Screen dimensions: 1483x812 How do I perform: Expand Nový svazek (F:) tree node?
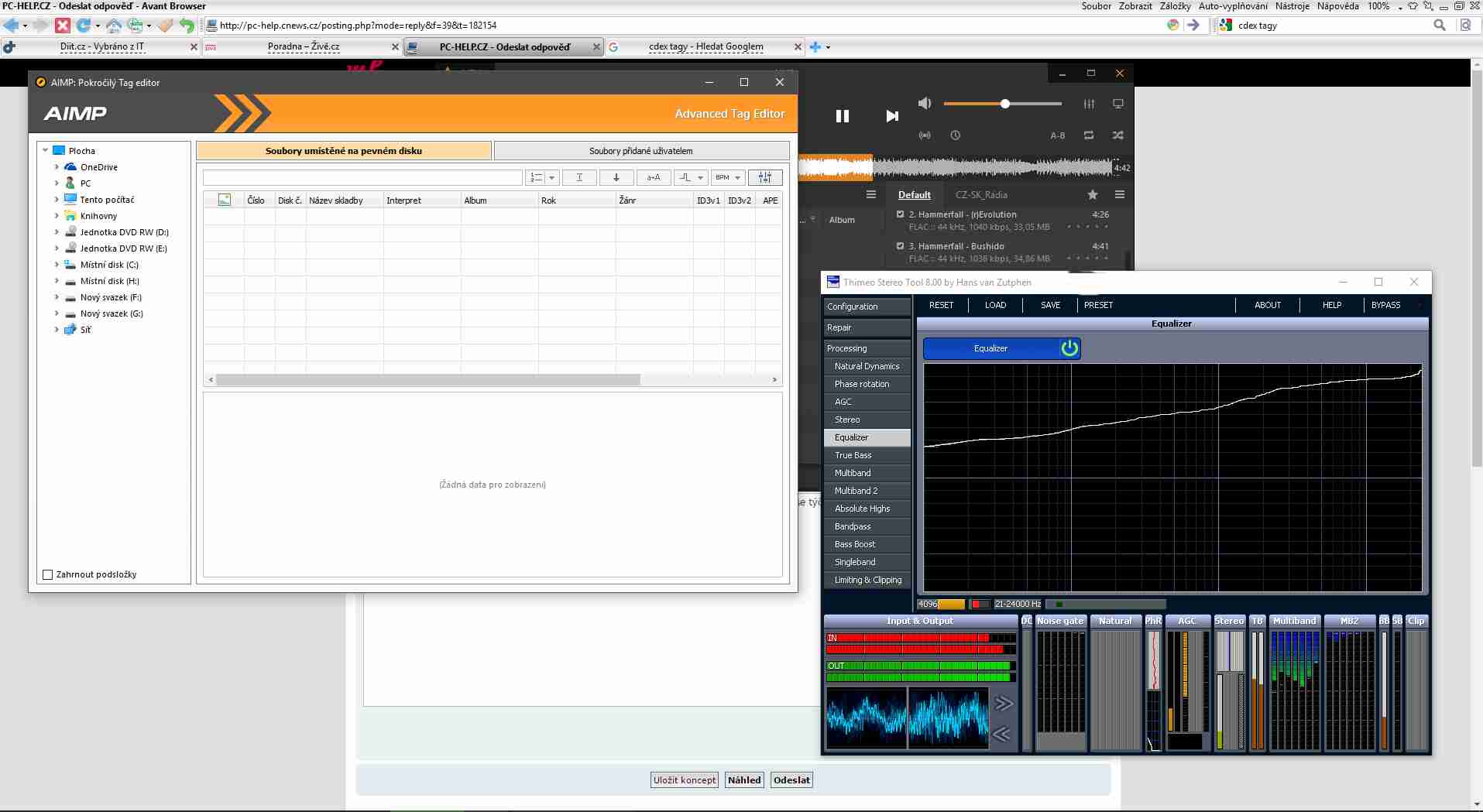click(x=57, y=297)
